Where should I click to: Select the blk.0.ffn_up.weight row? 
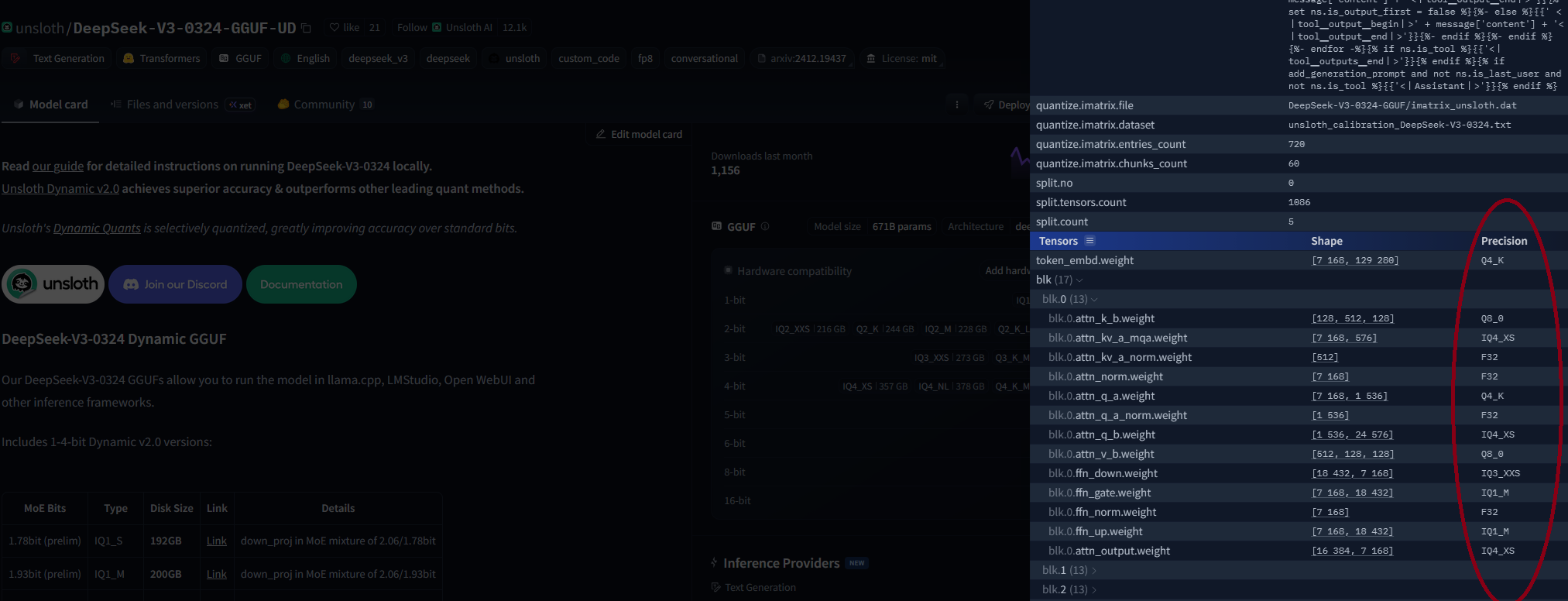tap(1299, 531)
